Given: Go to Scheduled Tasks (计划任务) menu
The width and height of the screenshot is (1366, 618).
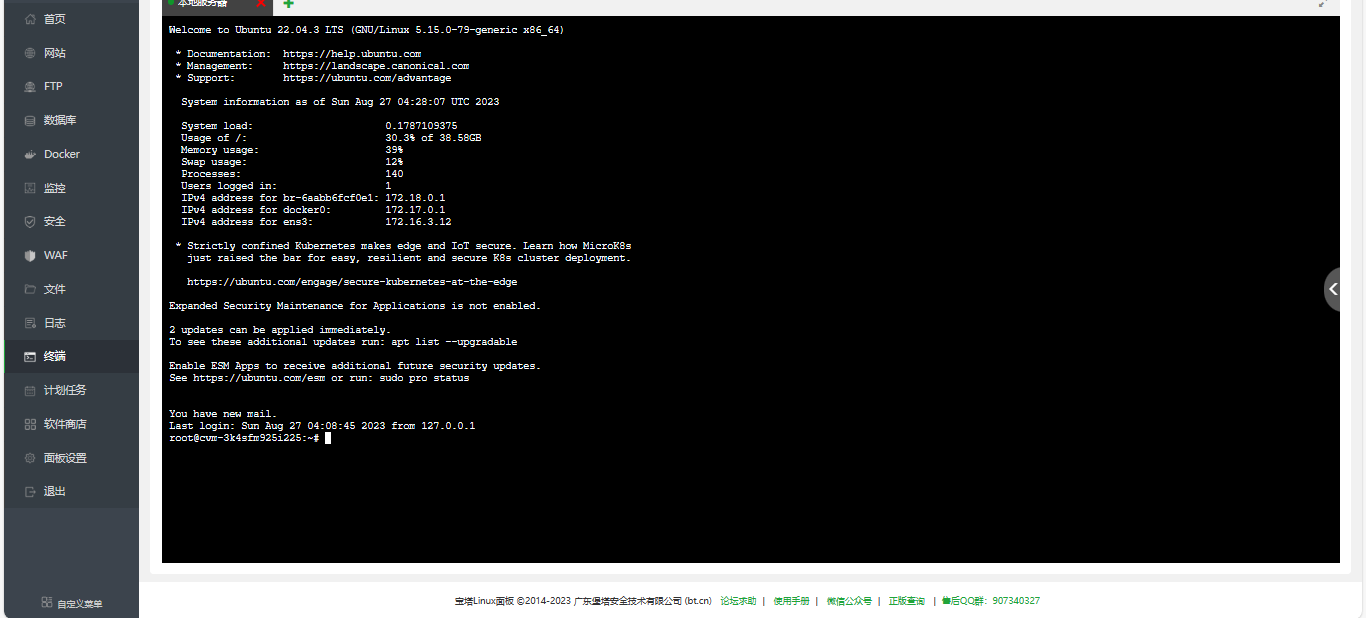Looking at the screenshot, I should pyautogui.click(x=65, y=390).
